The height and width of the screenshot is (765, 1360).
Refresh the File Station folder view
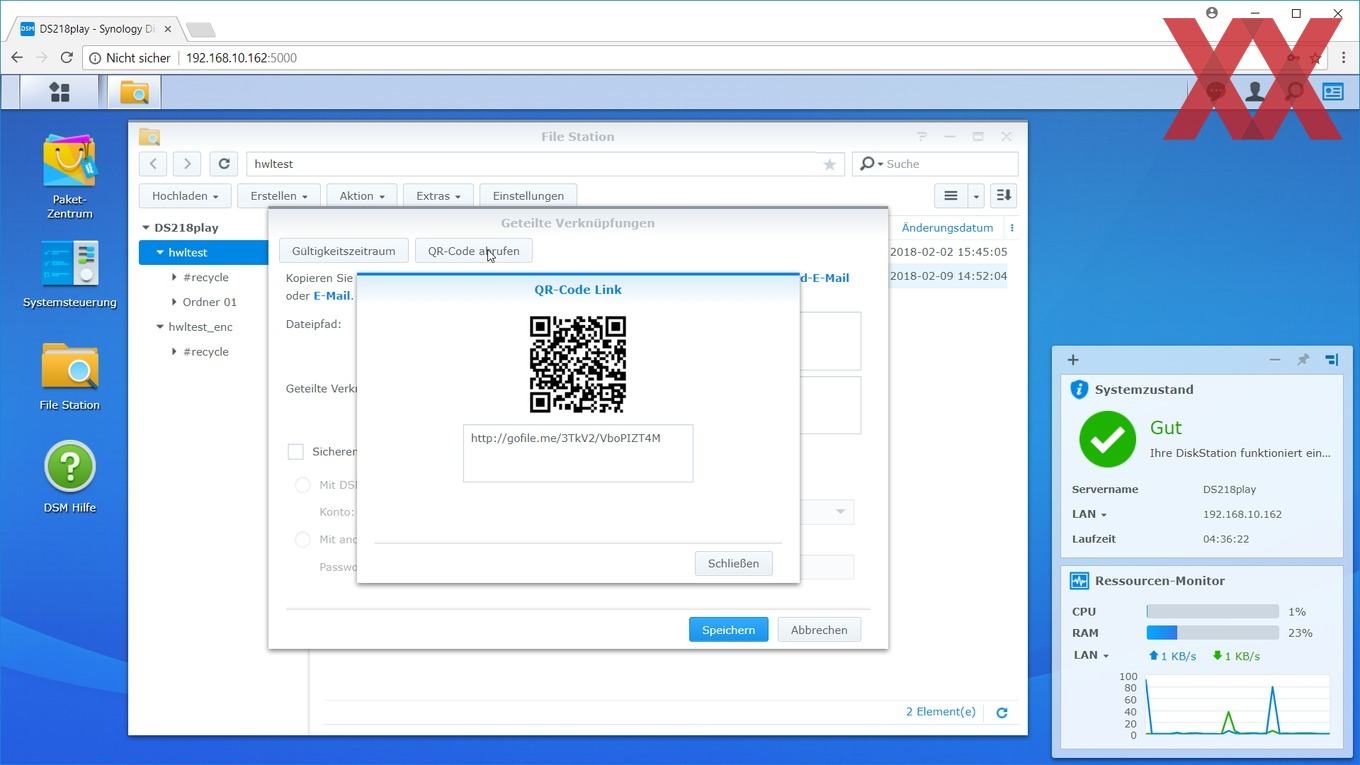click(224, 164)
